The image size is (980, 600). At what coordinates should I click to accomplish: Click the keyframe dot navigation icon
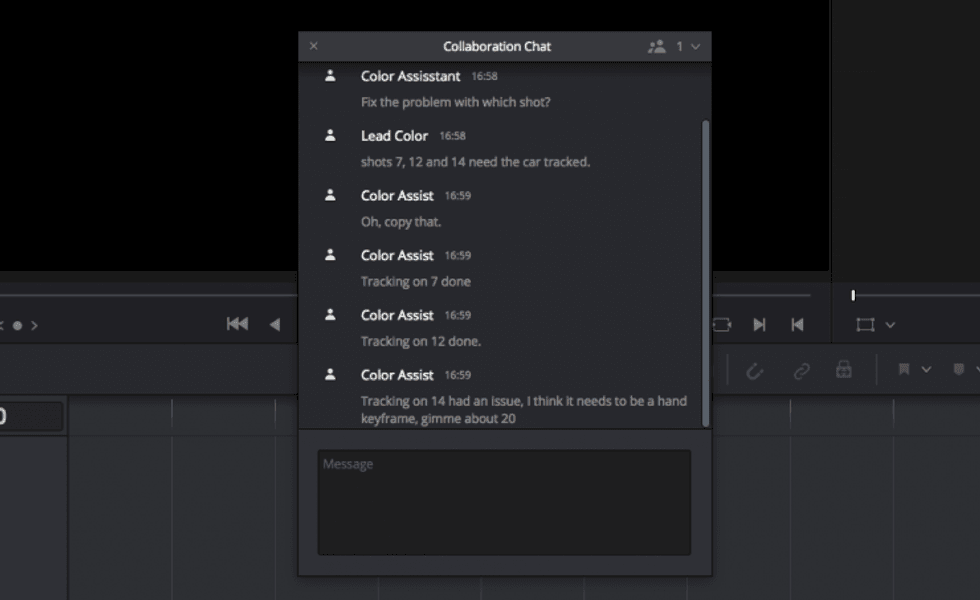18,326
